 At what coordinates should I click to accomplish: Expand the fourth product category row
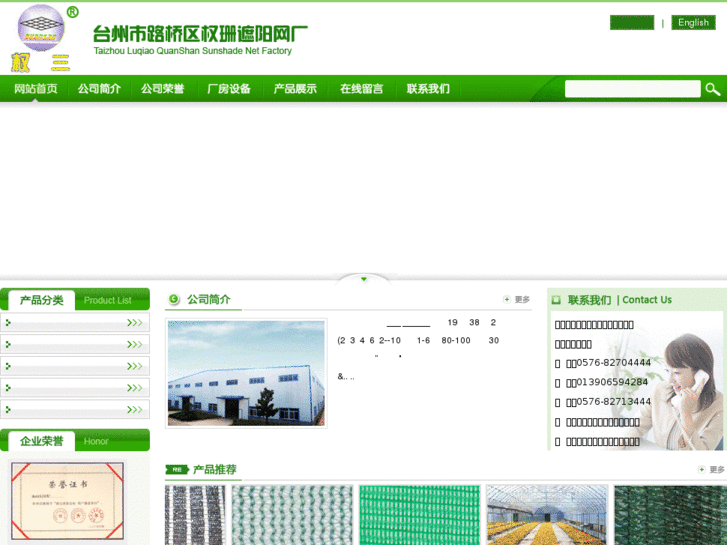click(x=75, y=387)
